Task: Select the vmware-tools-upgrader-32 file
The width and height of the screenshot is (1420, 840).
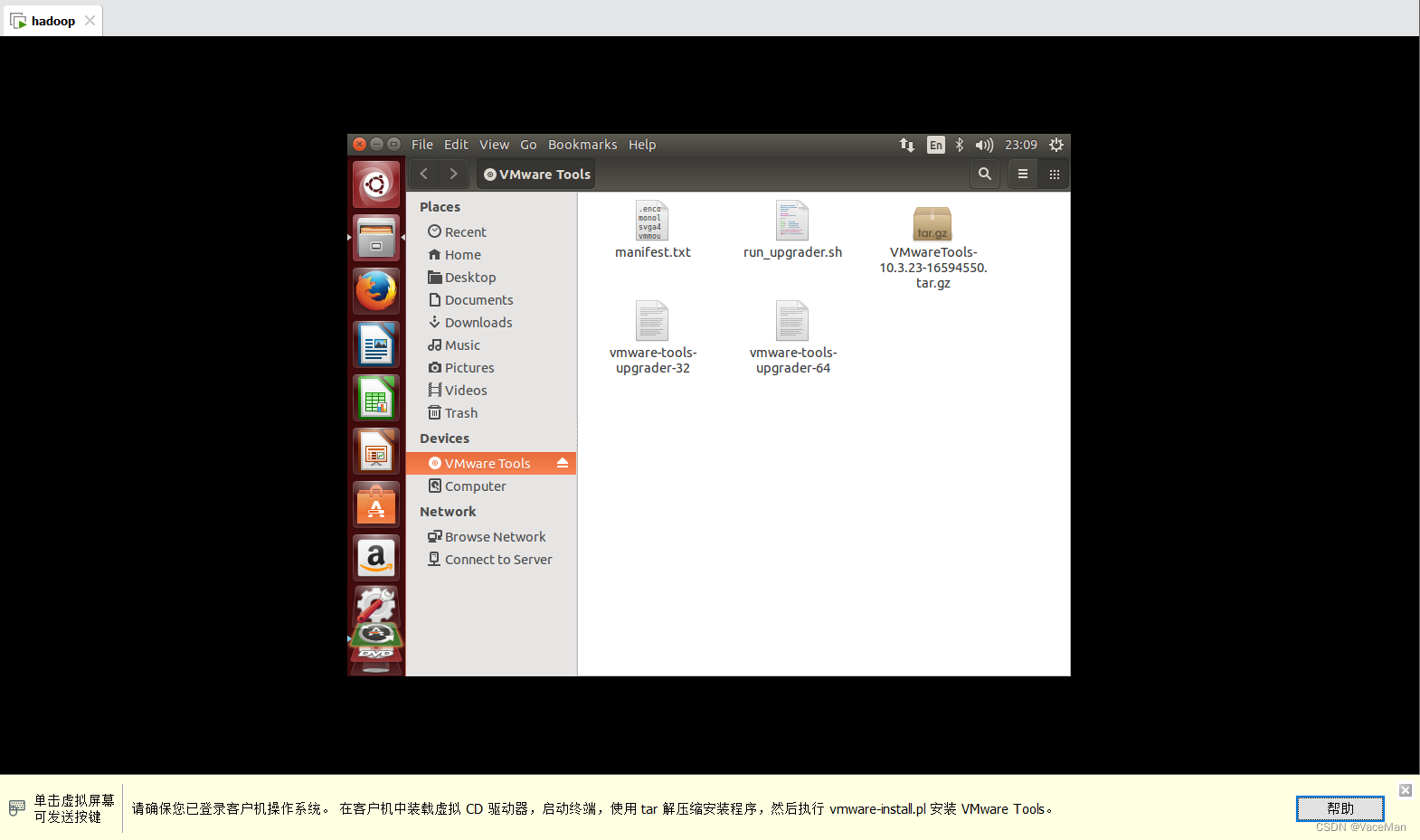Action: tap(652, 337)
